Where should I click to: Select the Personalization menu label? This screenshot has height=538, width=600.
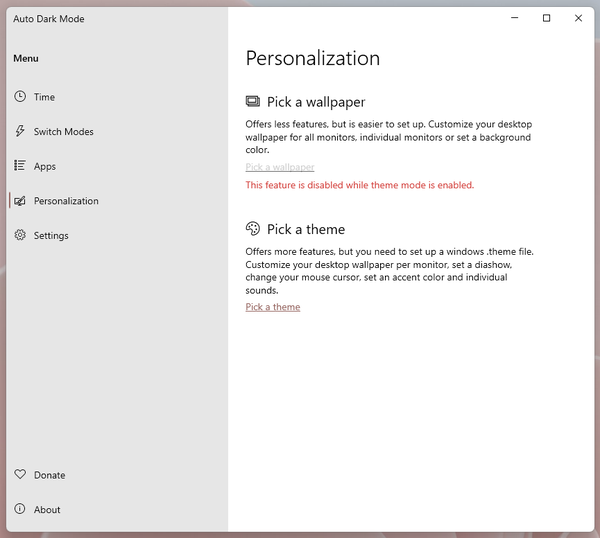click(x=66, y=201)
